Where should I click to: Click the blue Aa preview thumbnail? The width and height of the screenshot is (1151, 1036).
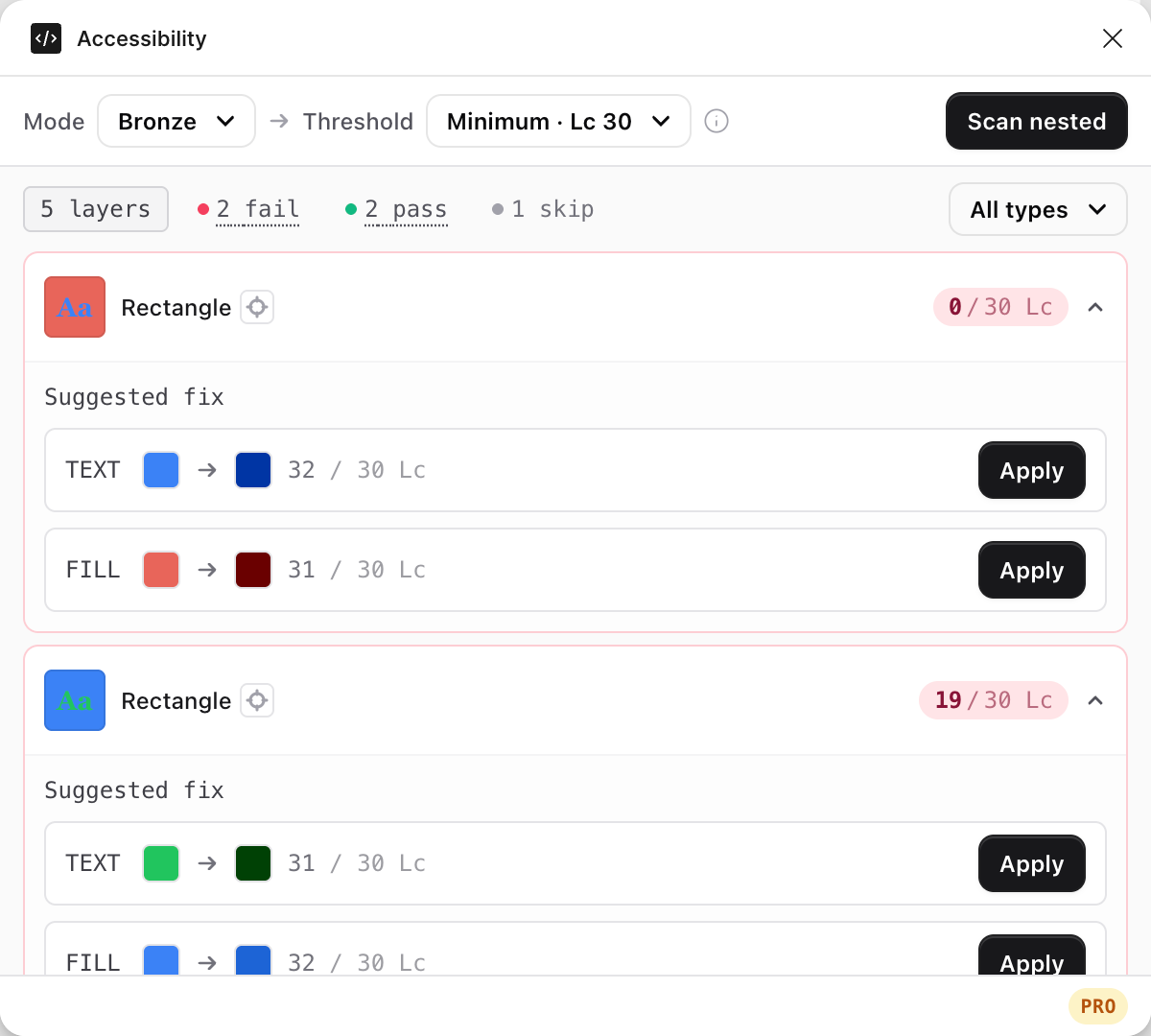[75, 700]
